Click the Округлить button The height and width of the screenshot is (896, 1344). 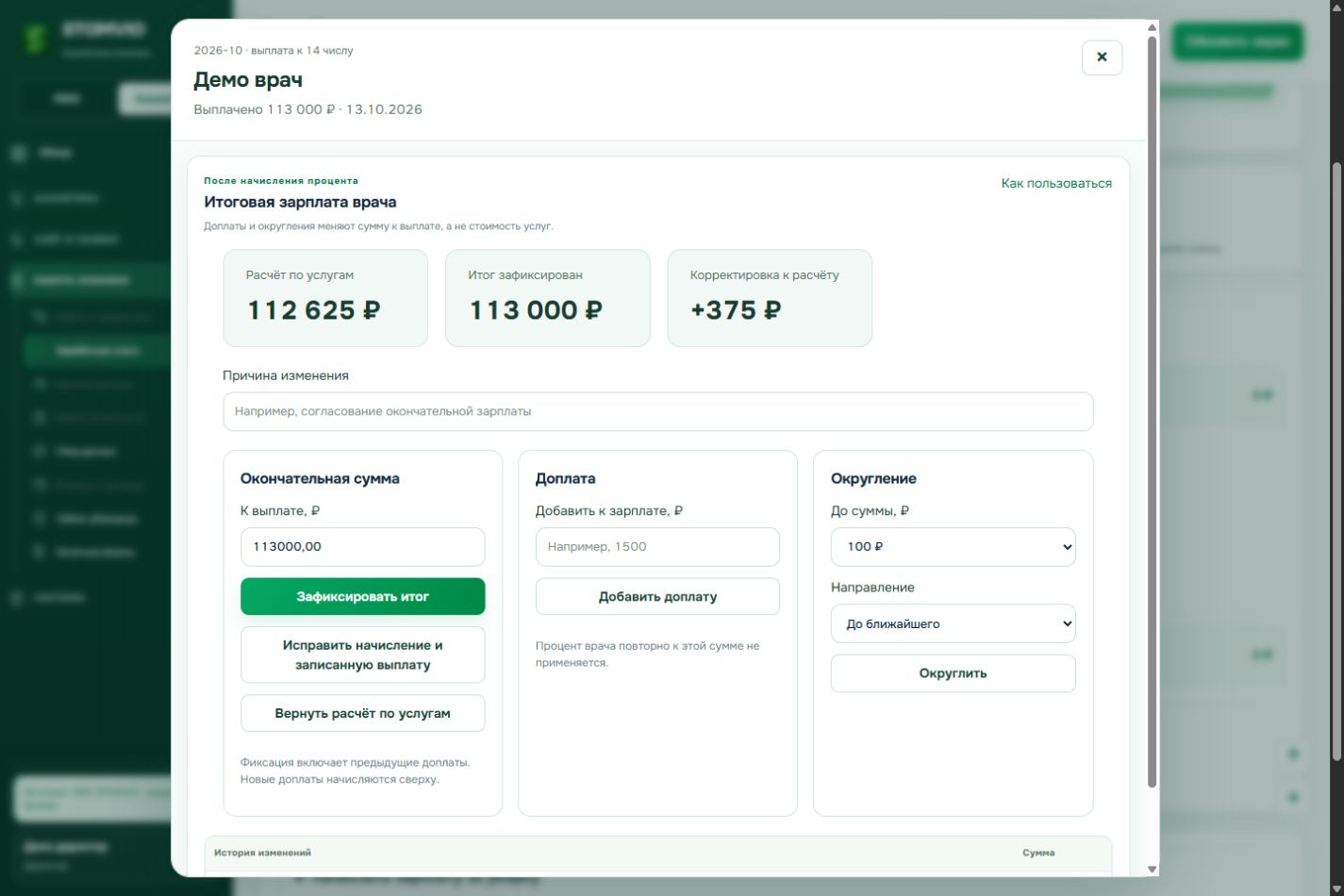coord(953,673)
